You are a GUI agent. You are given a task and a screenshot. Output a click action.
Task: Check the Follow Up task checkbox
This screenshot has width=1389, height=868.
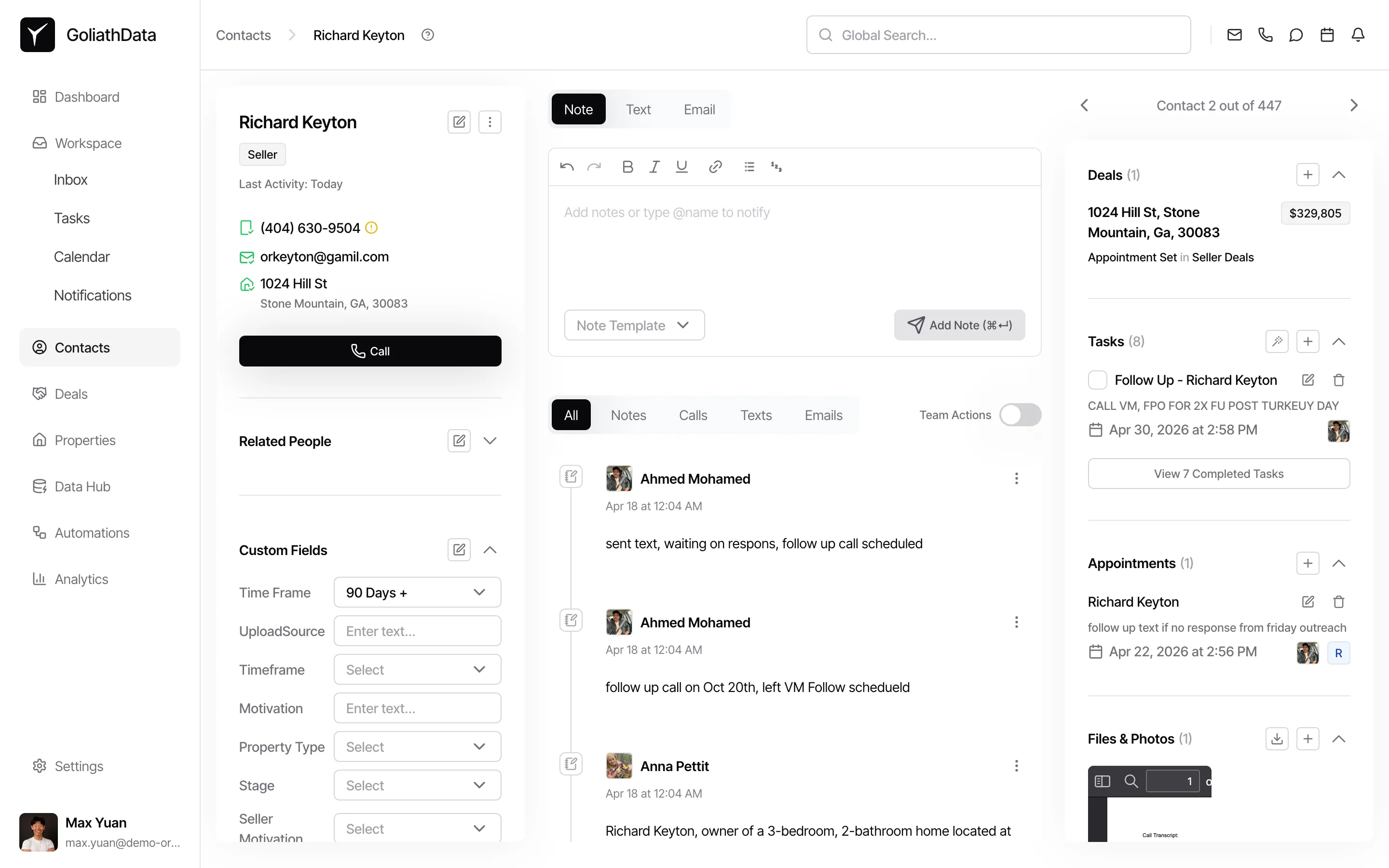pyautogui.click(x=1097, y=380)
